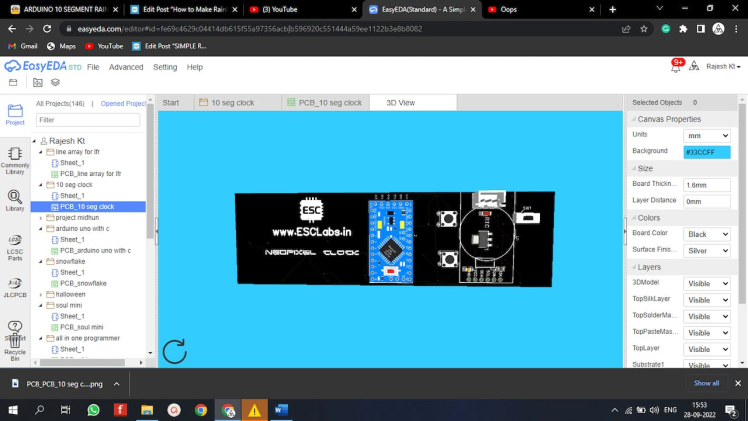
Task: Open the Setting menu
Action: (x=165, y=67)
